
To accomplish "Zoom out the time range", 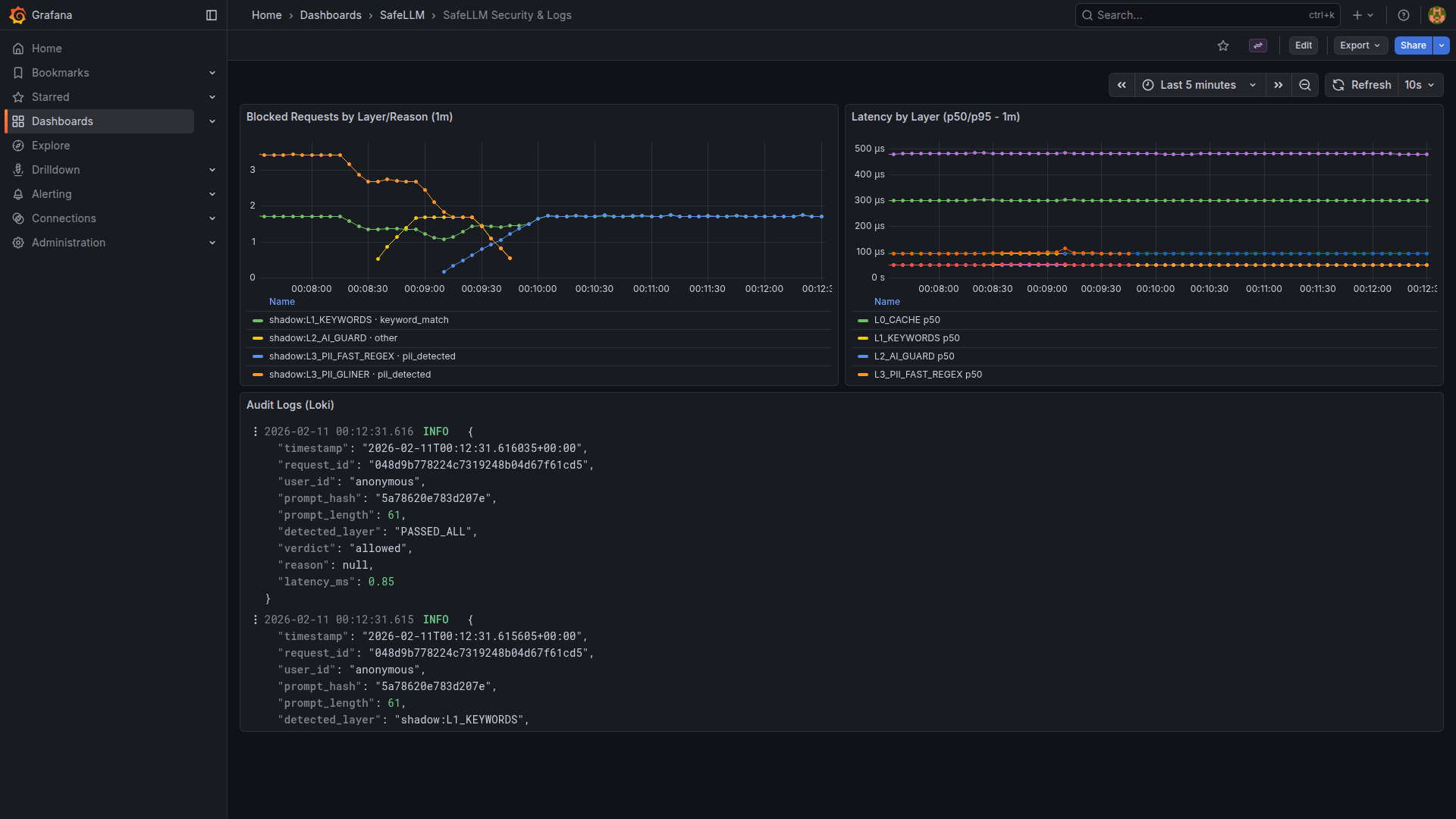I will pyautogui.click(x=1305, y=85).
